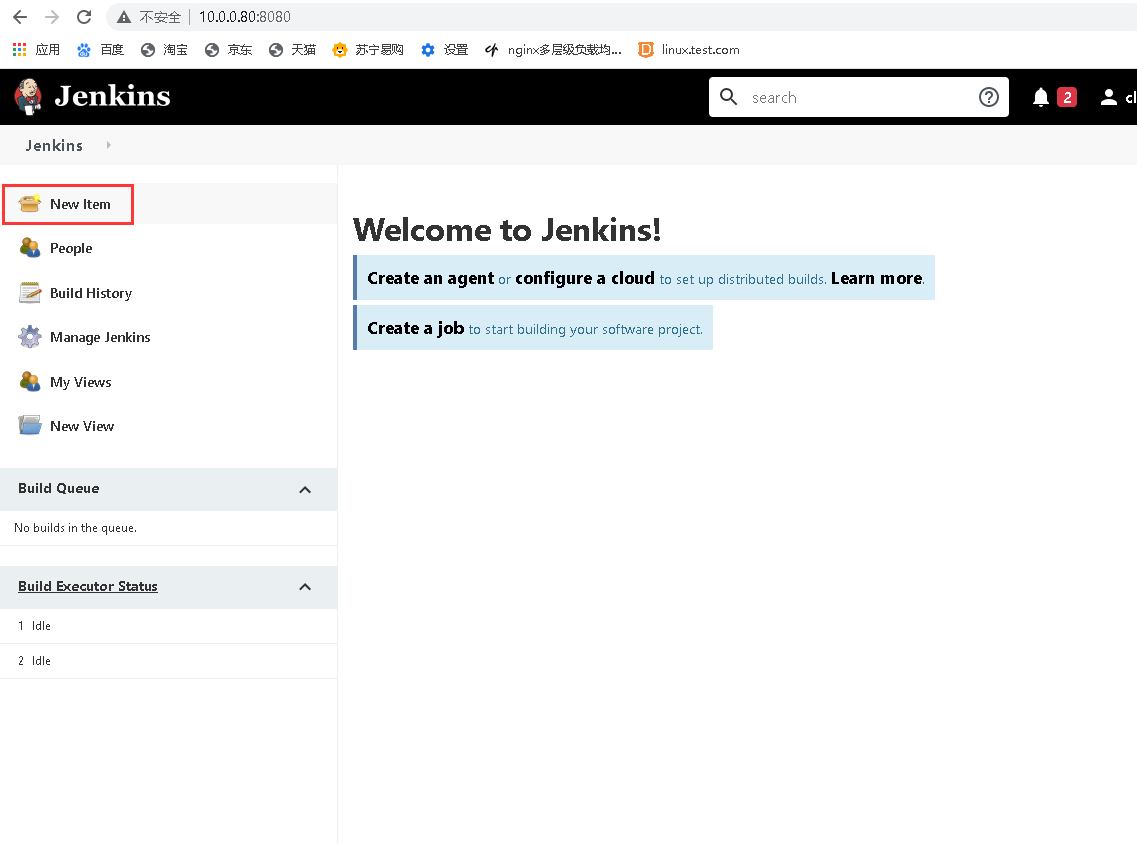Image resolution: width=1137 pixels, height=844 pixels.
Task: Click the configure a cloud link
Action: click(x=584, y=278)
